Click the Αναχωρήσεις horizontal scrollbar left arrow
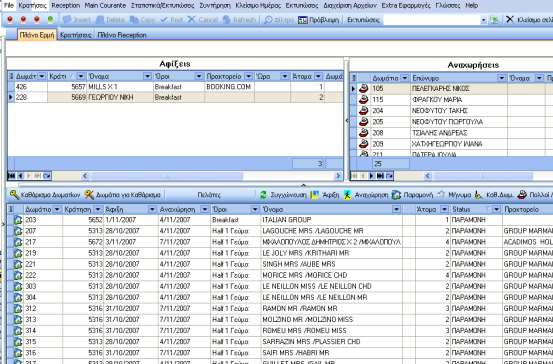This screenshot has height=364, width=553. pyautogui.click(x=427, y=176)
